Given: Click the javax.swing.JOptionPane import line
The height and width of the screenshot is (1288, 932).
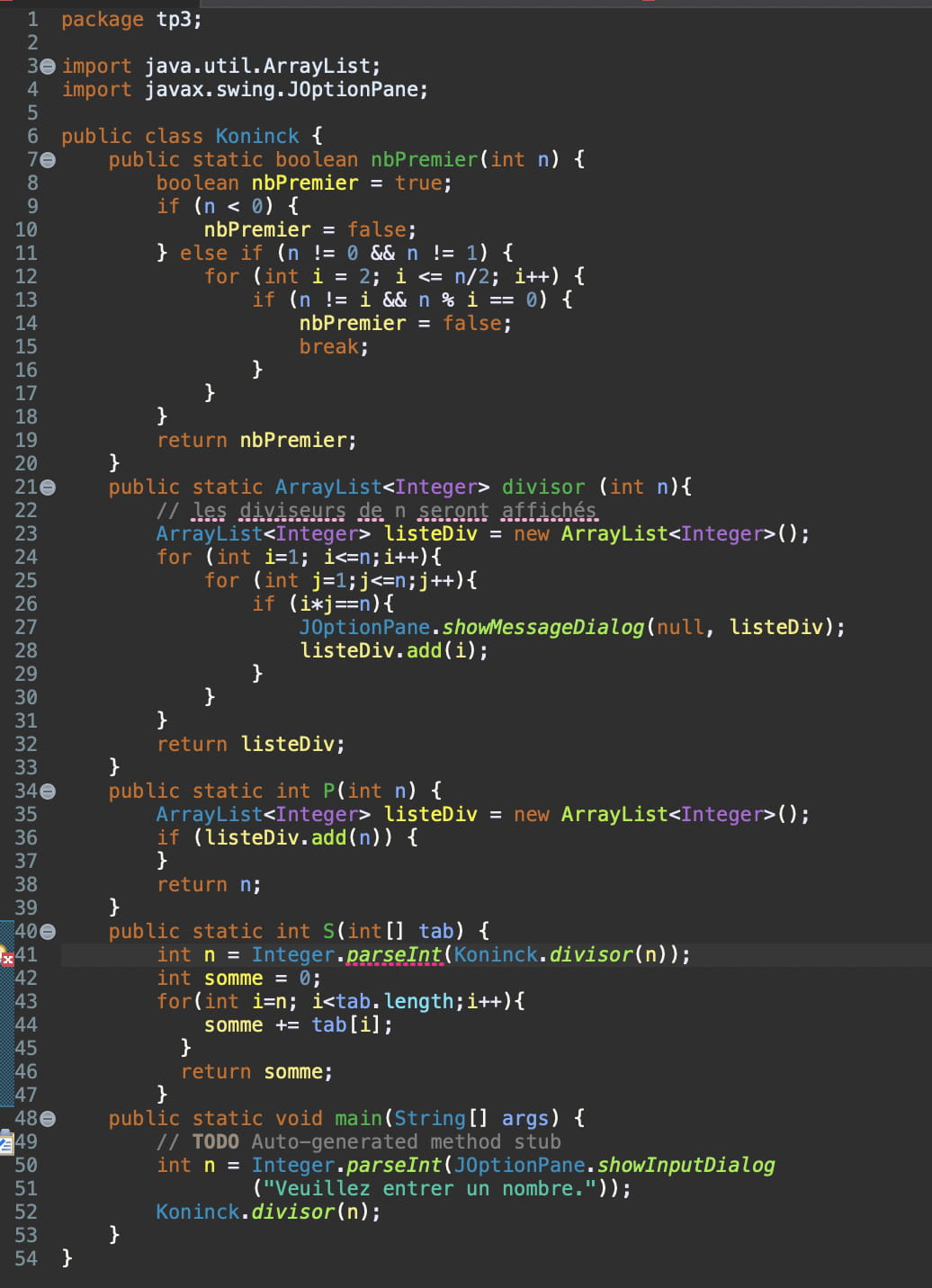Looking at the screenshot, I should pyautogui.click(x=245, y=90).
